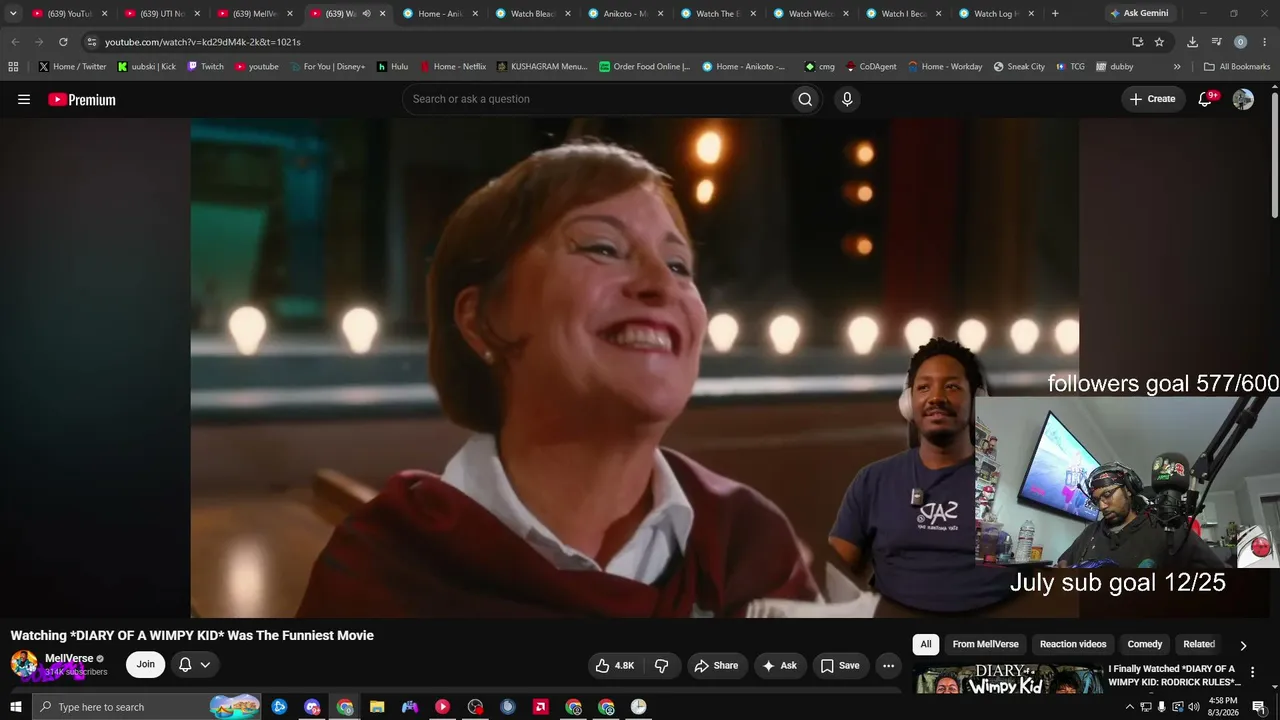Click the YouTube search magnifier button
This screenshot has height=720, width=1280.
(805, 99)
